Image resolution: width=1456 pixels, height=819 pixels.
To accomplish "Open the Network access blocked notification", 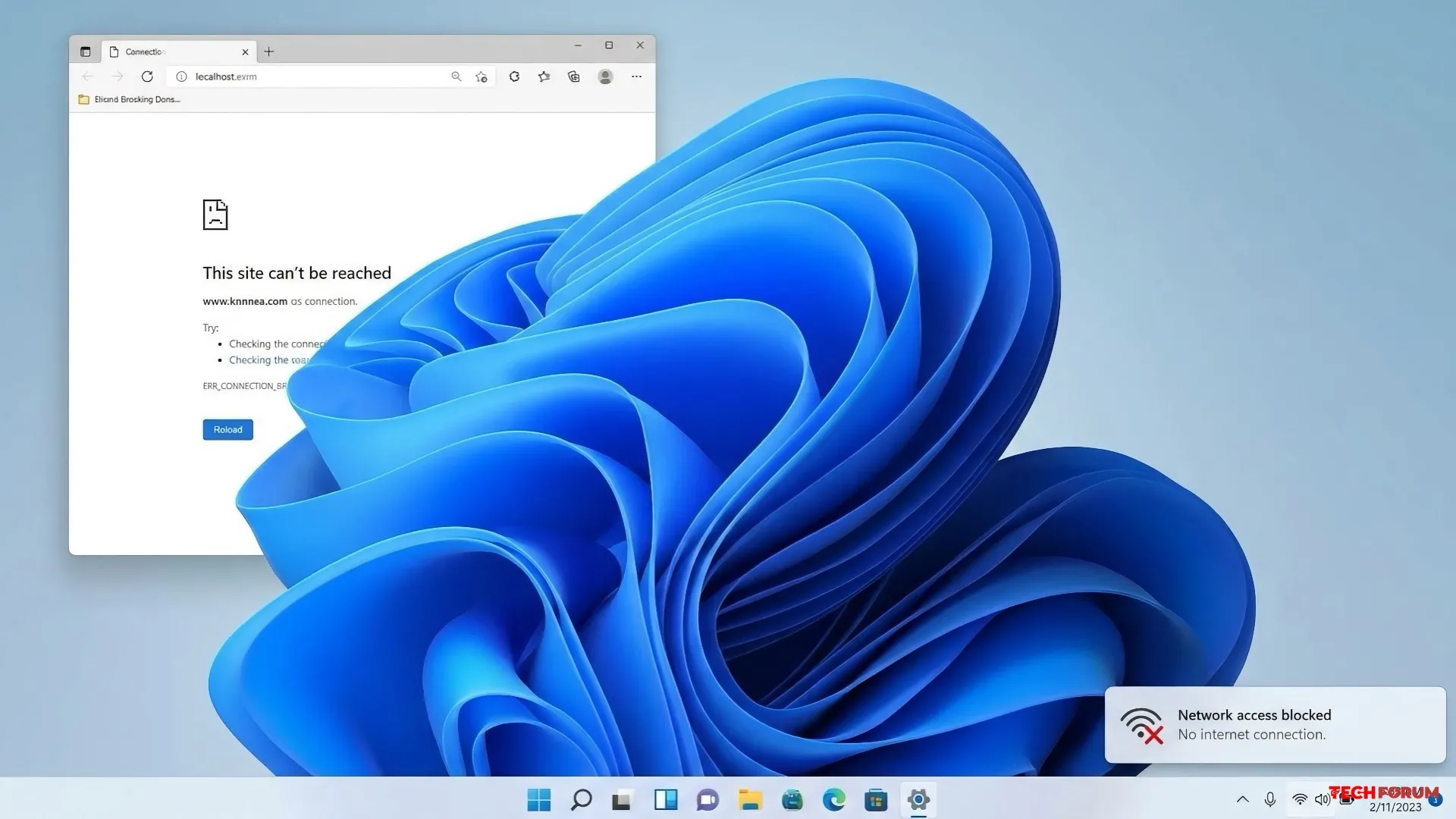I will 1275,725.
